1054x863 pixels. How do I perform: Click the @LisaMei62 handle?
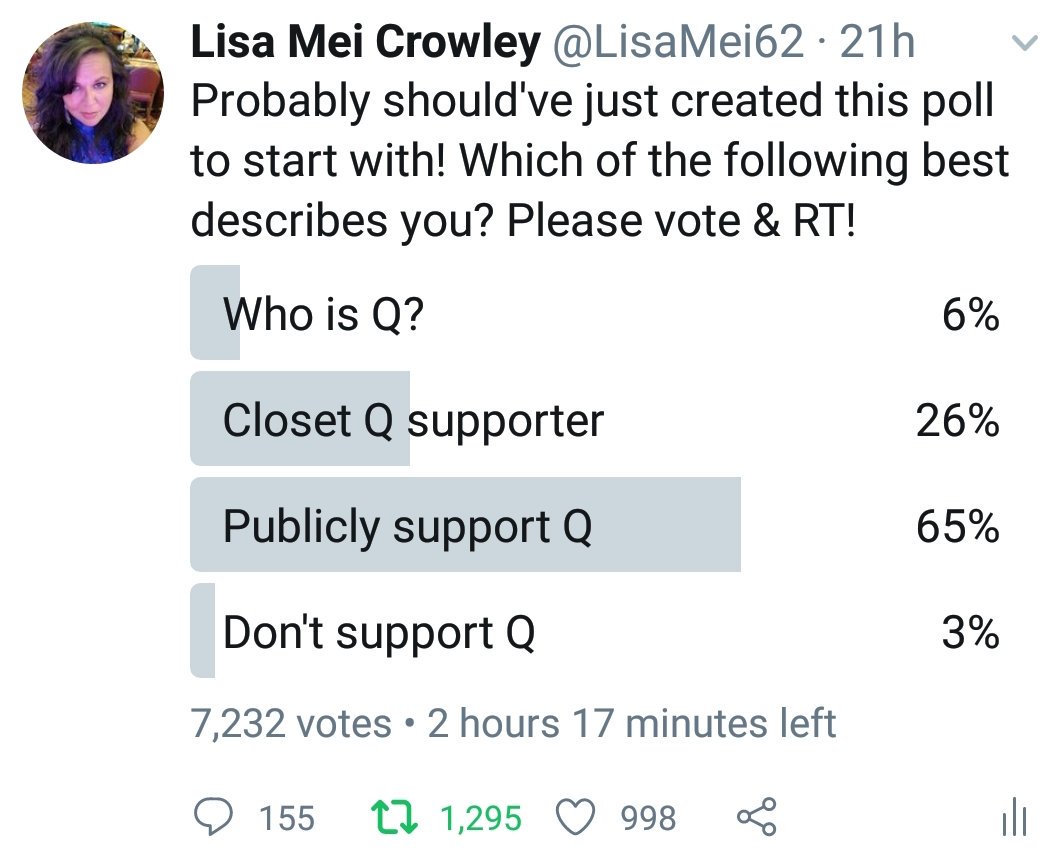(x=679, y=43)
